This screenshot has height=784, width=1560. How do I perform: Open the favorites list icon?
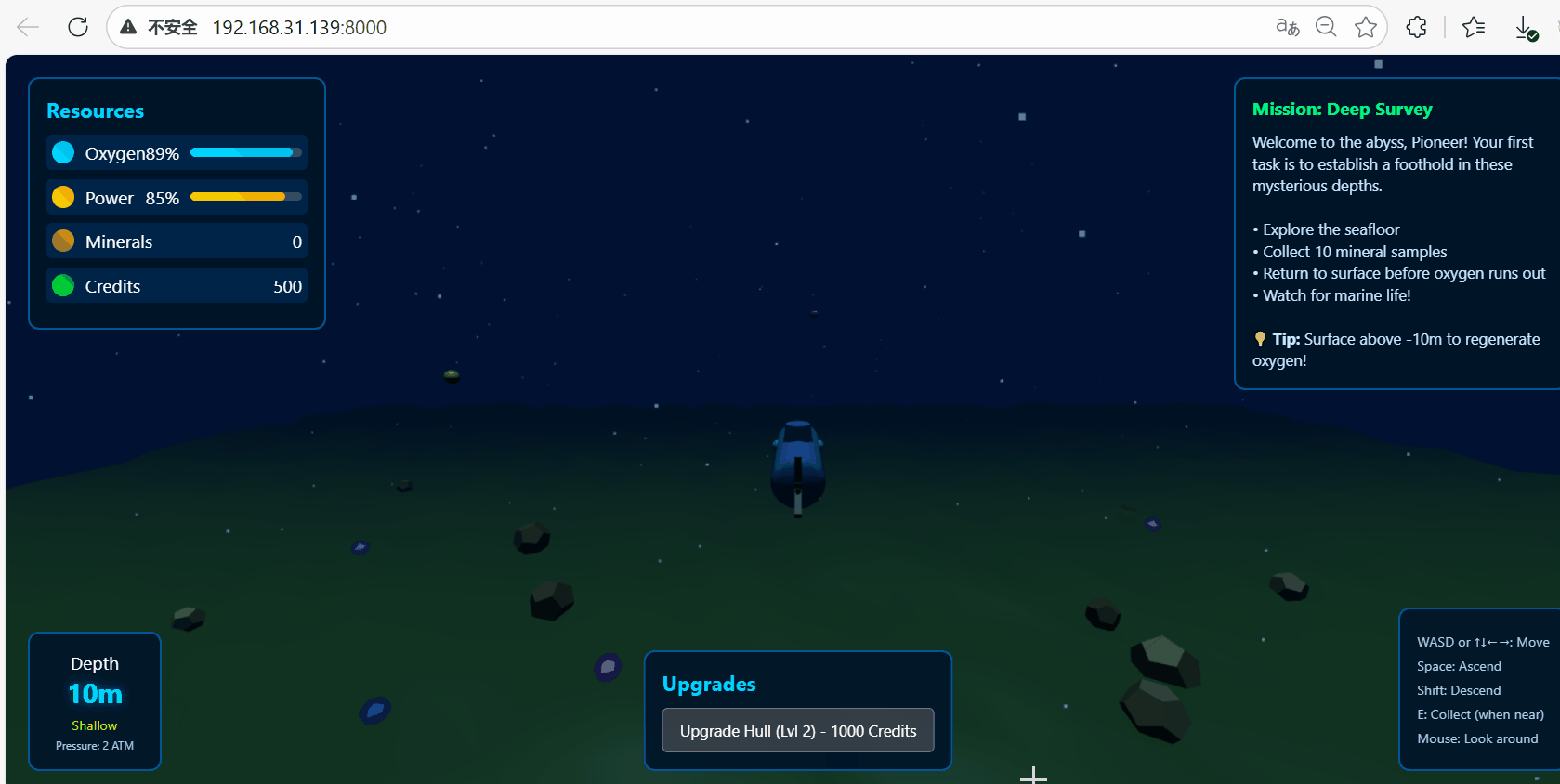pyautogui.click(x=1474, y=27)
